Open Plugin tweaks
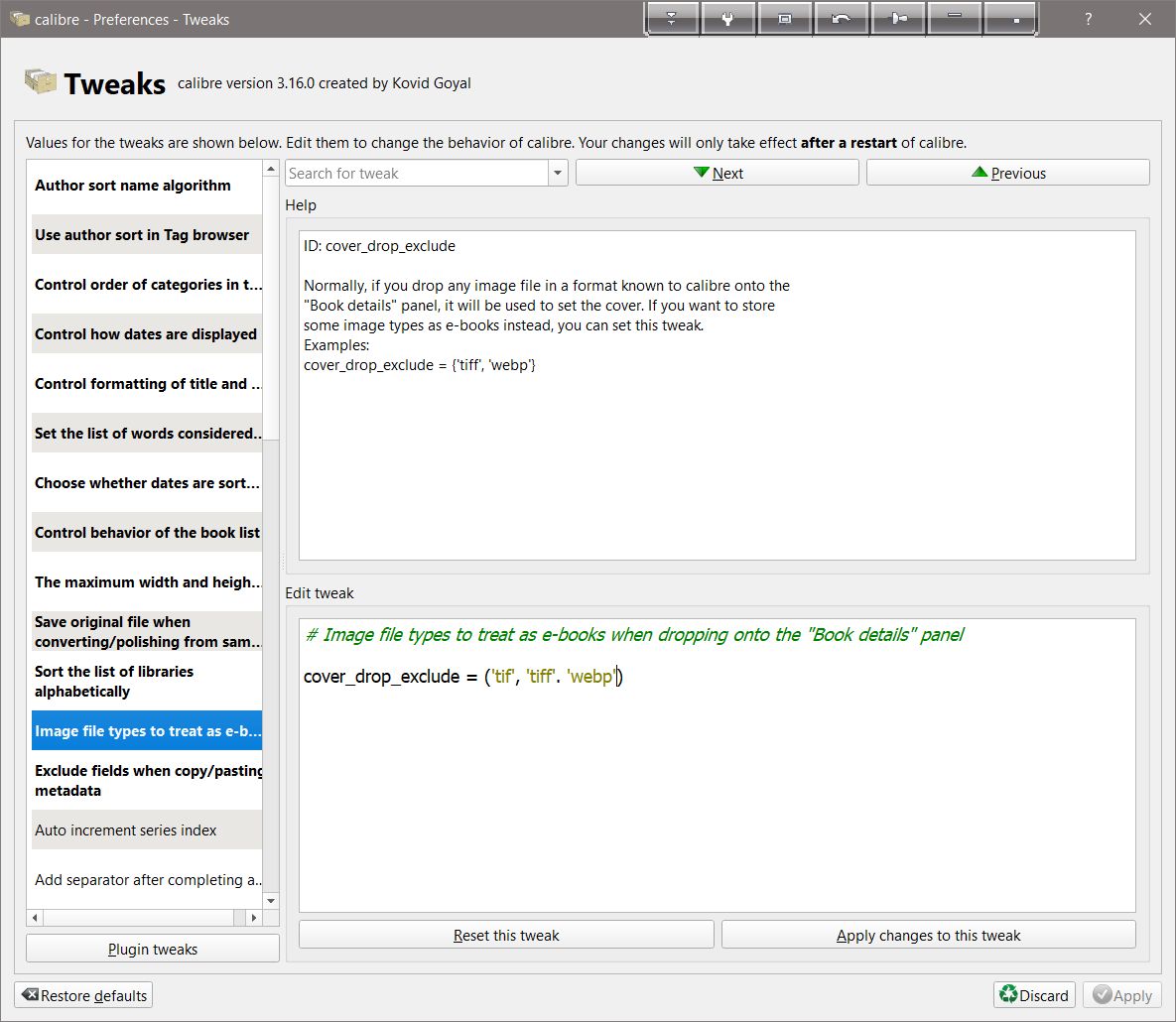The image size is (1176, 1022). click(152, 949)
